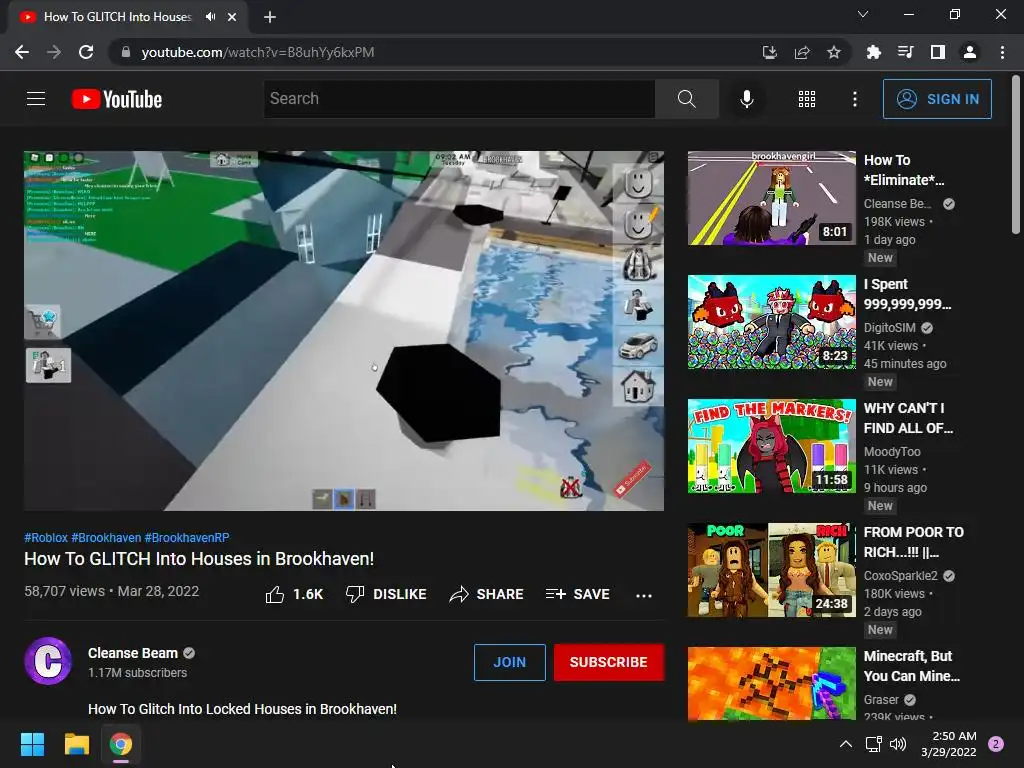Screen dimensions: 1024x768
Task: Open the network icon in tray
Action: (873, 744)
